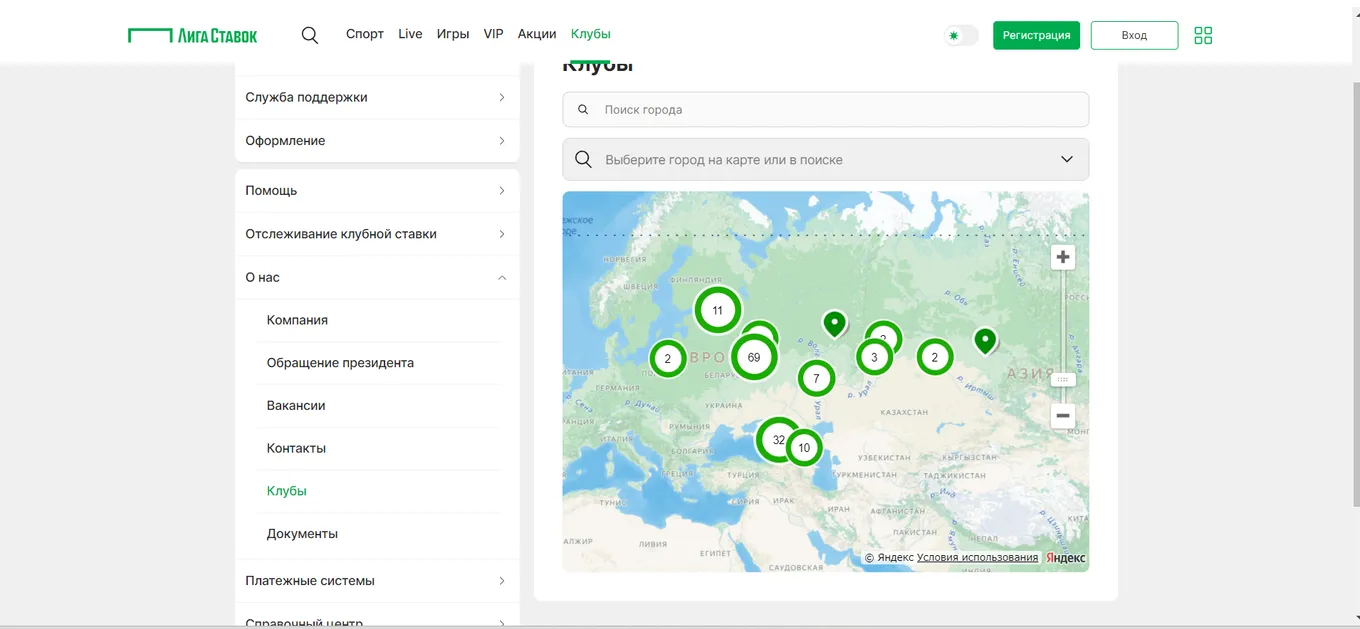Screen dimensions: 1360x629
Task: Go to the 'Live' section
Action: 410,34
